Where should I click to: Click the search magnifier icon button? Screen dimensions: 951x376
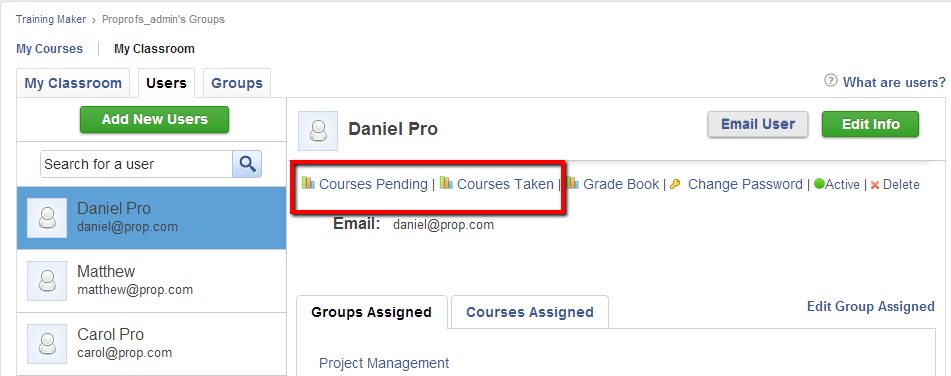(247, 164)
